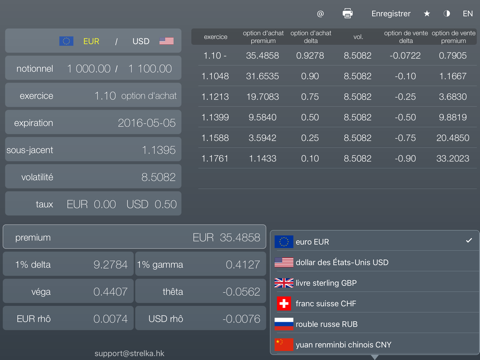
Task: Choose rouble russe RUB
Action: [375, 324]
